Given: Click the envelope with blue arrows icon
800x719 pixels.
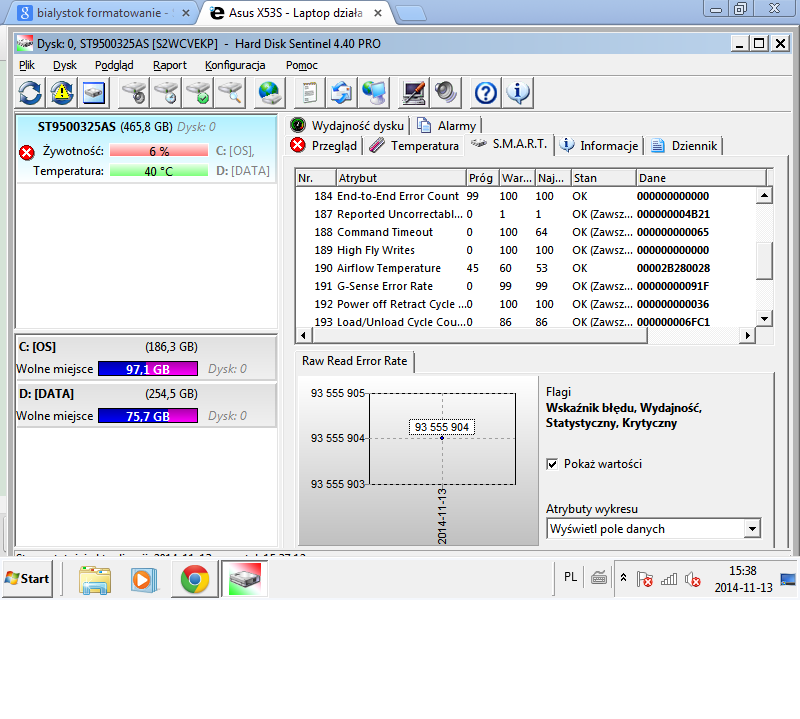Looking at the screenshot, I should pyautogui.click(x=341, y=93).
